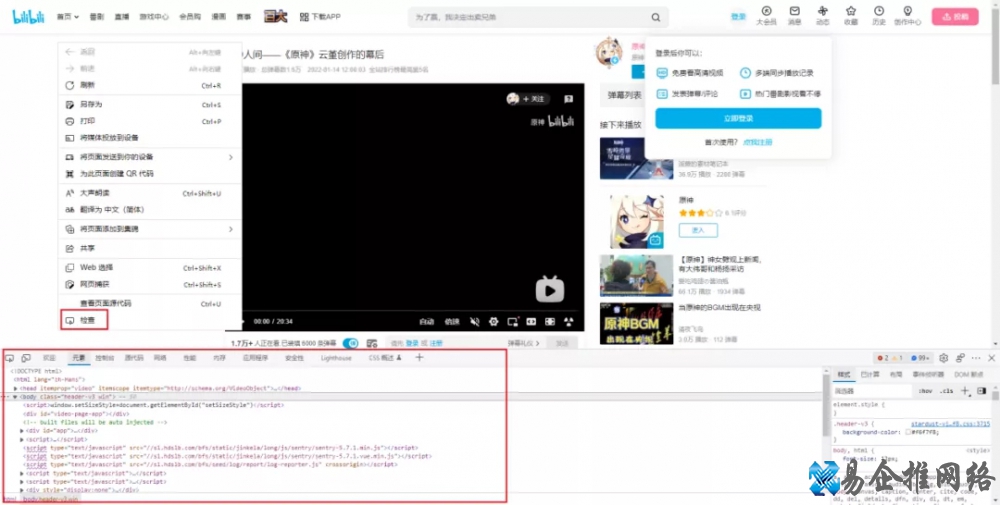Enable picture-in-picture in the player
This screenshot has height=505, width=1000.
point(512,321)
